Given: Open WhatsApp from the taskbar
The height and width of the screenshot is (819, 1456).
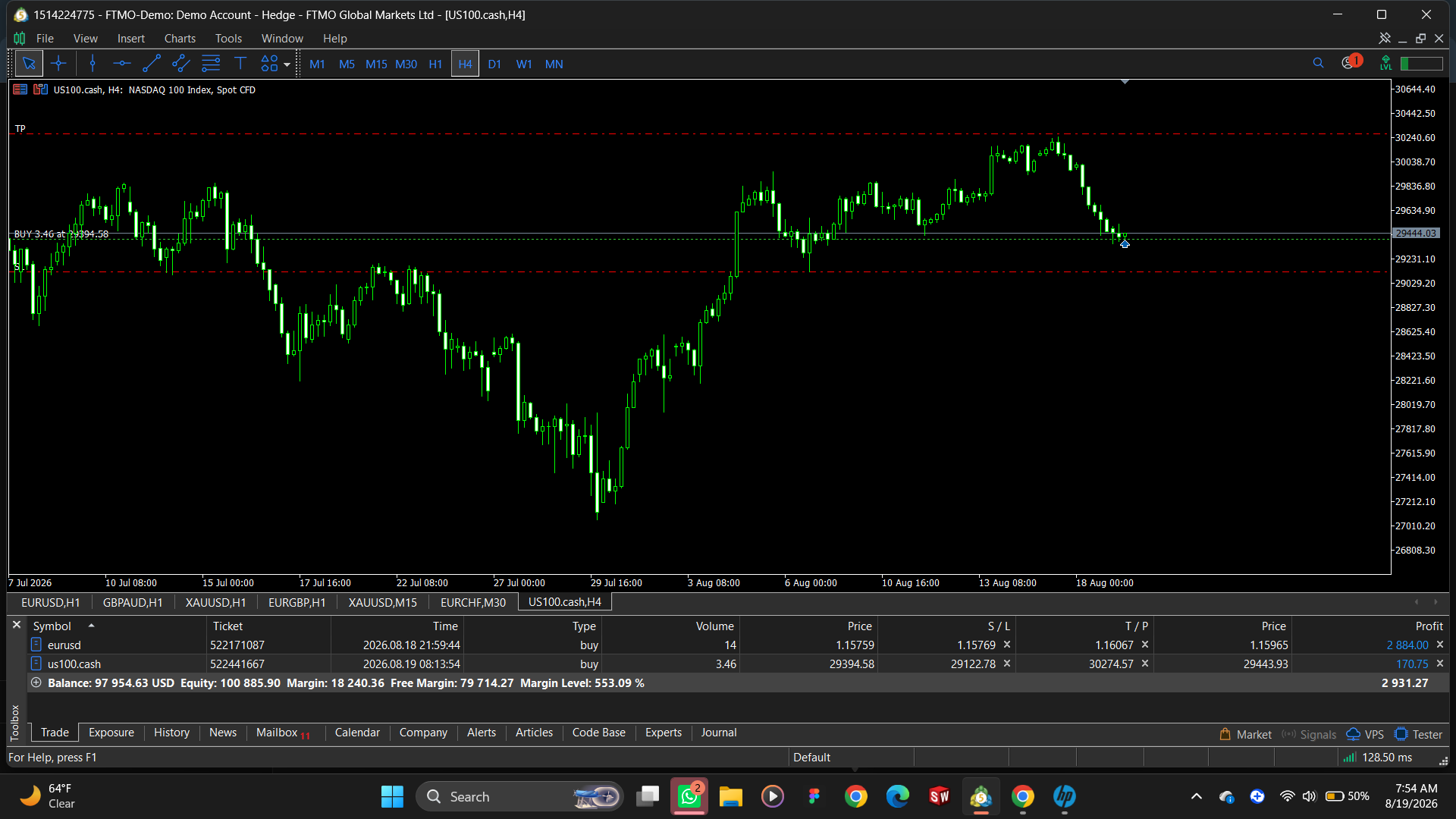Looking at the screenshot, I should [689, 796].
